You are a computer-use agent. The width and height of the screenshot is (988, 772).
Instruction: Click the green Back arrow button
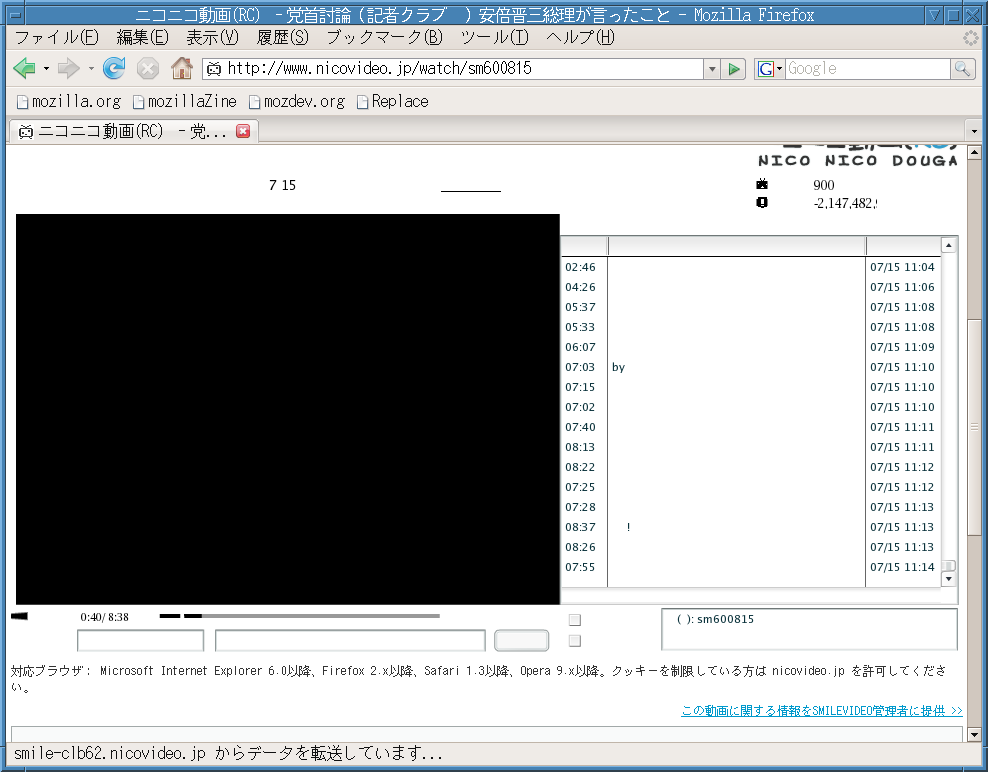24,68
